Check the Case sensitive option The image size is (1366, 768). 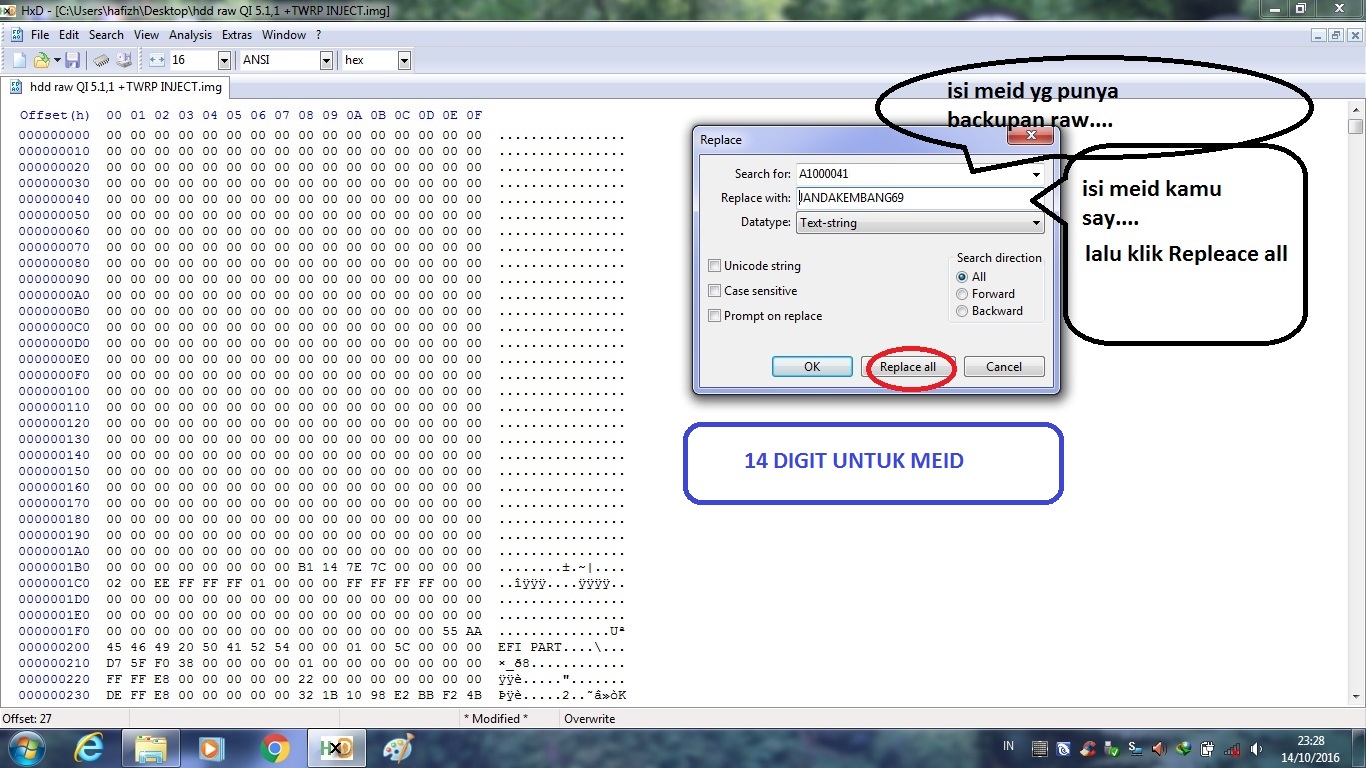(x=715, y=291)
